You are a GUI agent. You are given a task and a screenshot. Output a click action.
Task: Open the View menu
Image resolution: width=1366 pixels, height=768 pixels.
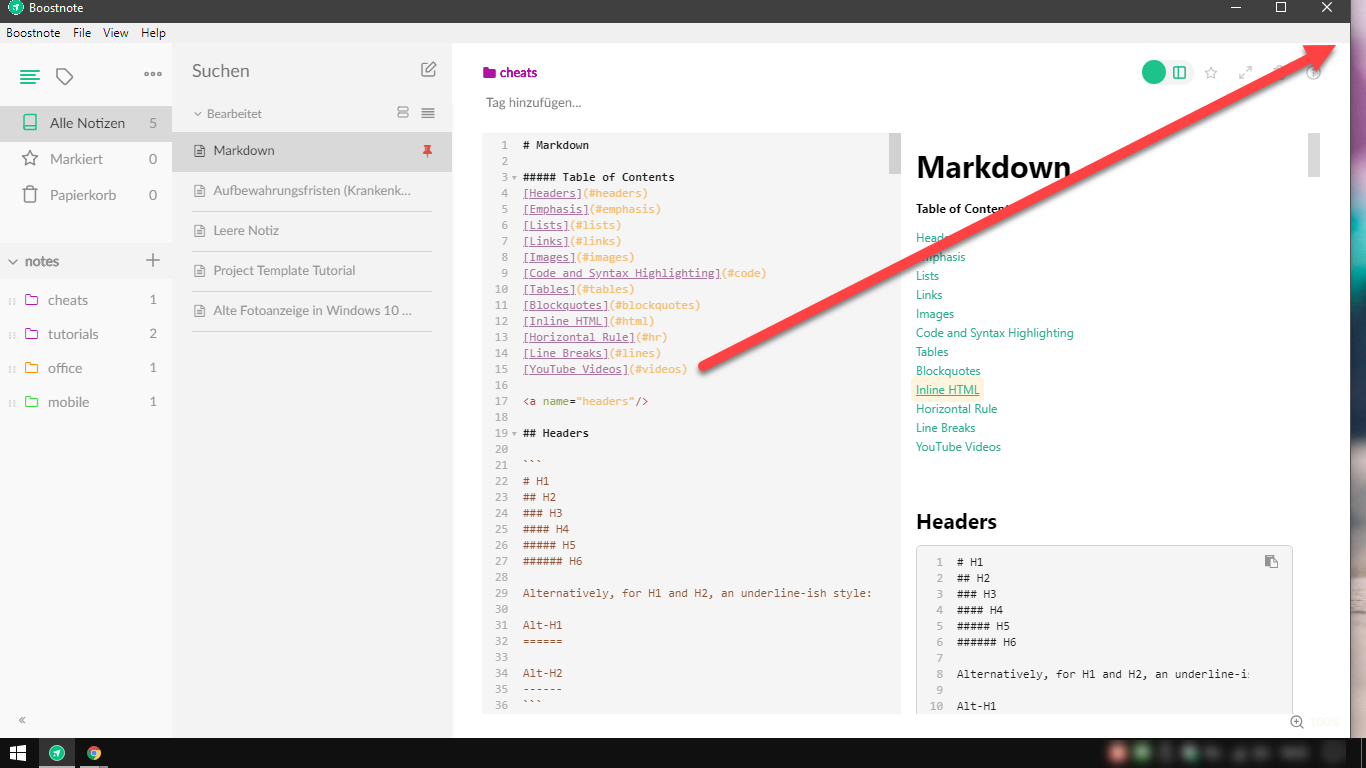pos(115,32)
